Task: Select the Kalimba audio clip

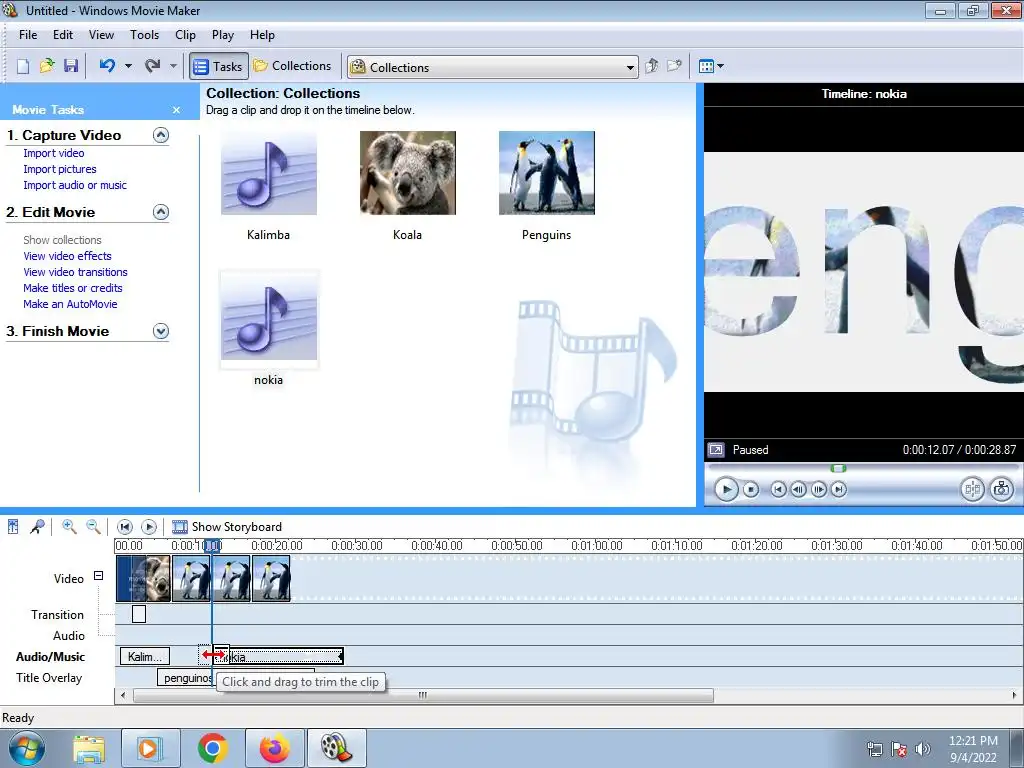Action: click(268, 173)
